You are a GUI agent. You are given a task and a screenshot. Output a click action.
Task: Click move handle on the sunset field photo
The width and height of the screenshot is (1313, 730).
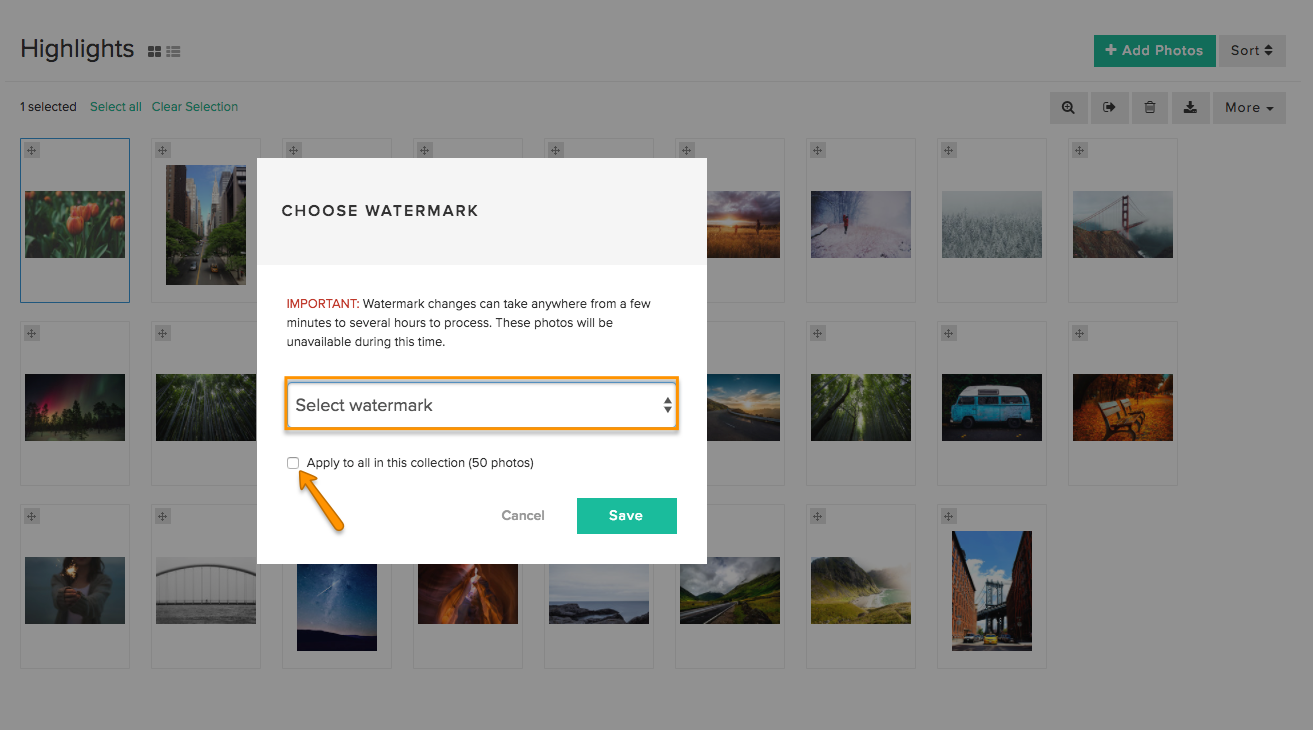click(x=686, y=150)
